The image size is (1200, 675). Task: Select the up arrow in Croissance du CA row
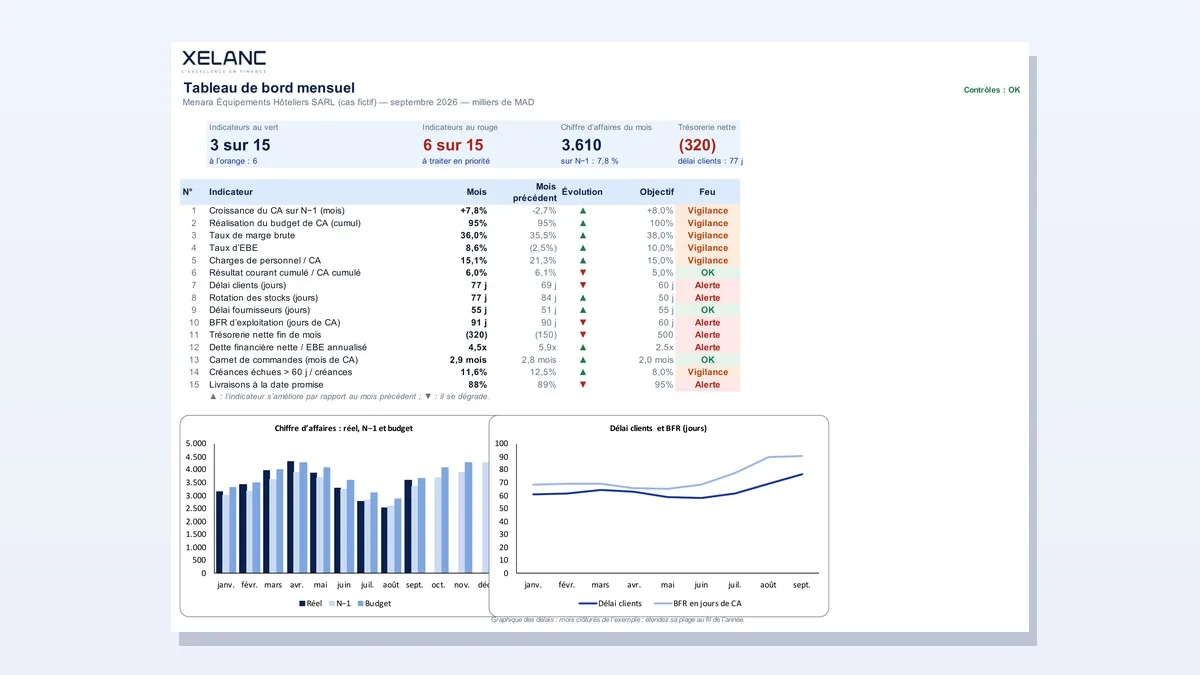pos(583,211)
